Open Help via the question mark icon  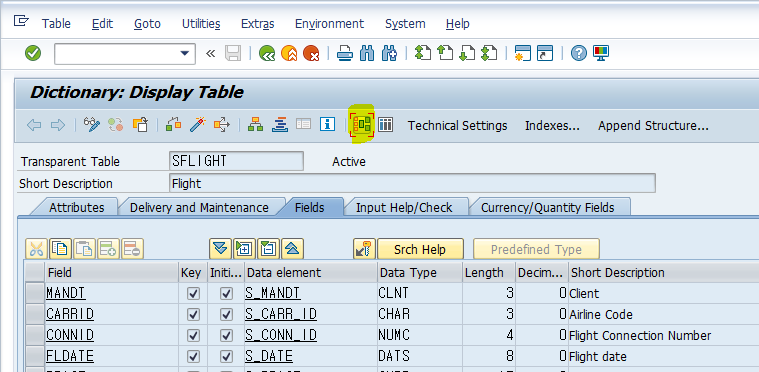click(578, 53)
